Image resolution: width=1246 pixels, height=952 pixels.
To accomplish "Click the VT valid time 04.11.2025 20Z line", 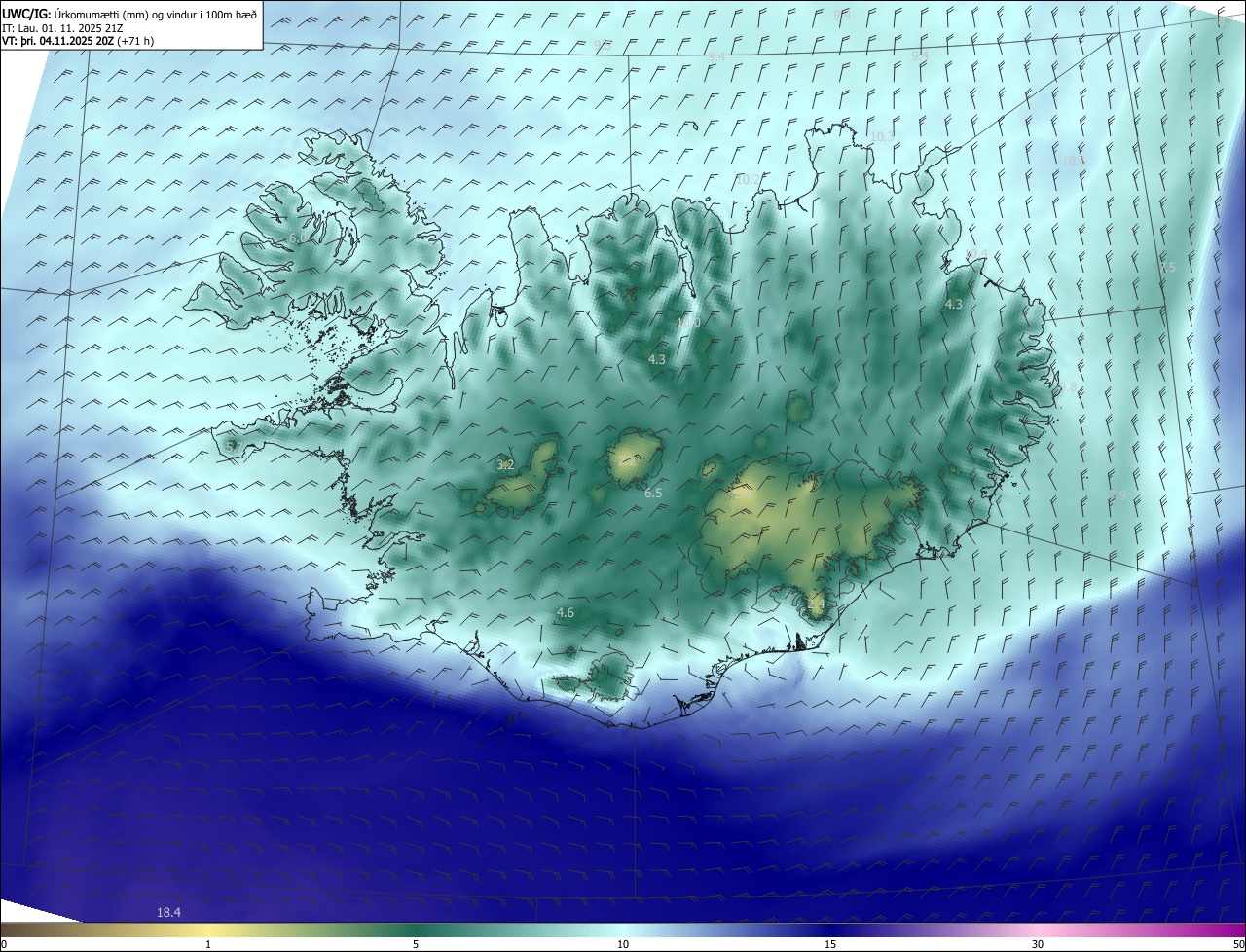I will pos(78,41).
